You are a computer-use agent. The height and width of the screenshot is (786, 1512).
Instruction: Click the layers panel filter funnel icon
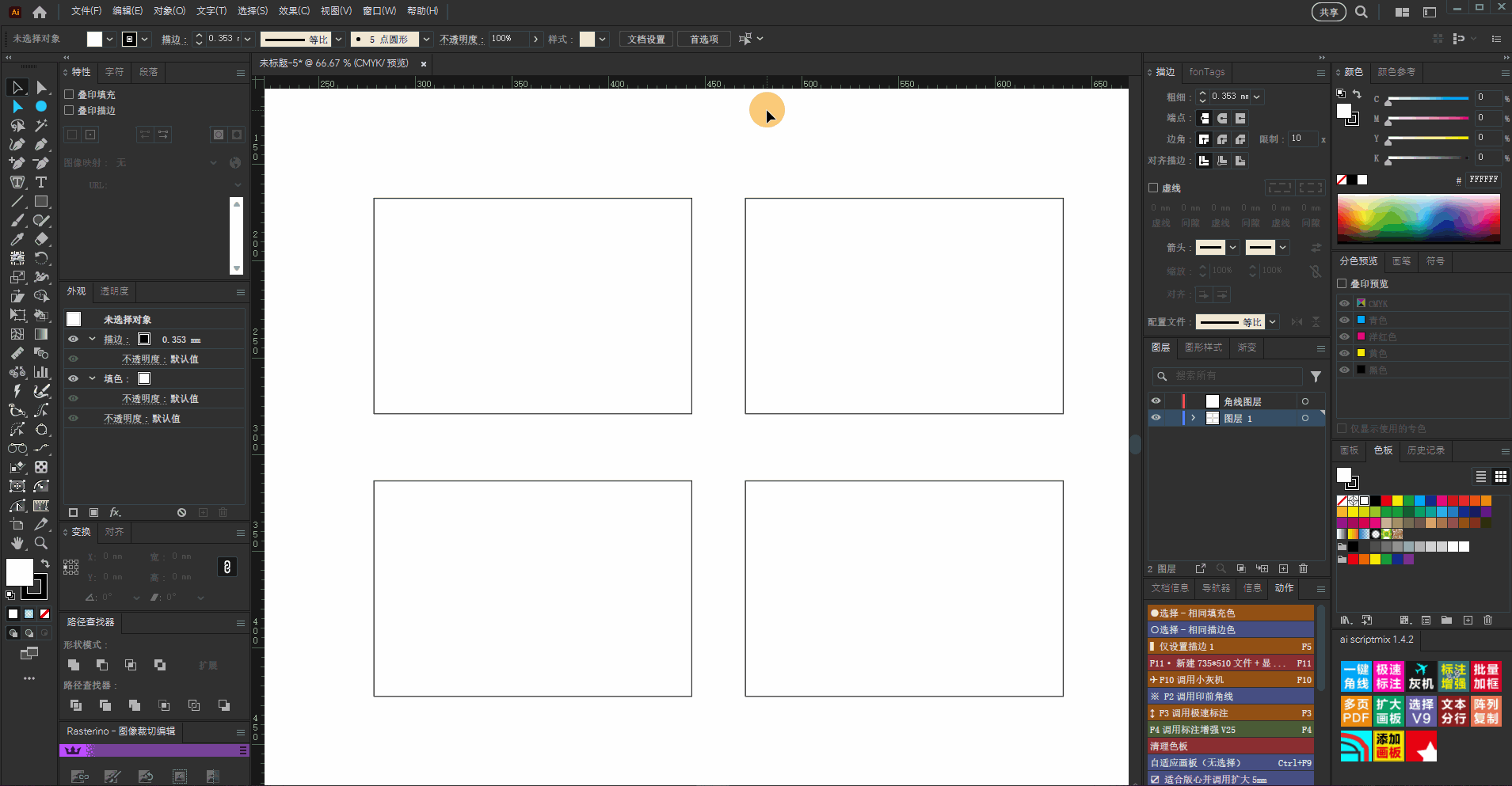point(1316,377)
